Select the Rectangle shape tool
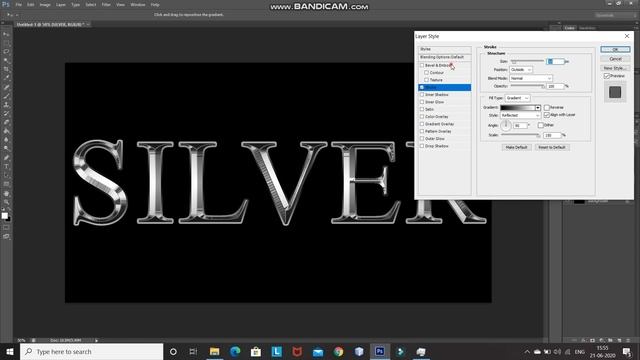This screenshot has width=640, height=360. point(6,184)
